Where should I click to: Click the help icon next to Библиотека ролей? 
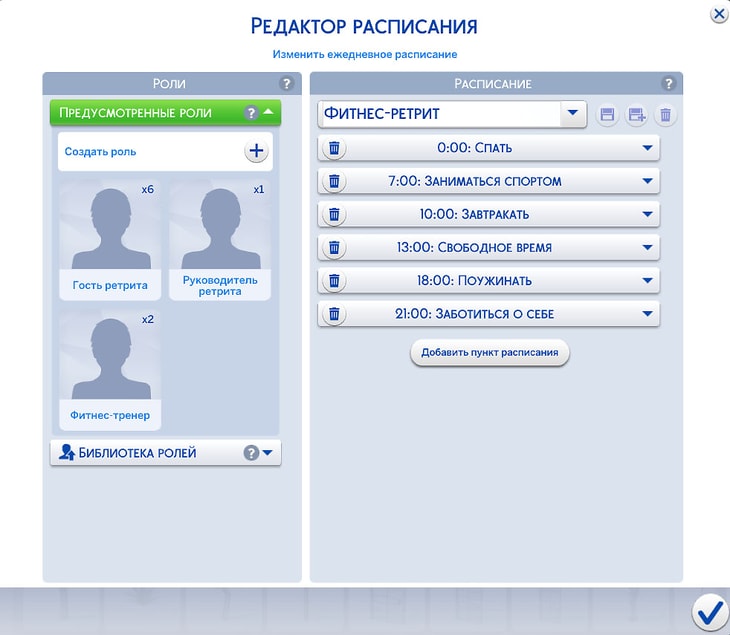(251, 453)
